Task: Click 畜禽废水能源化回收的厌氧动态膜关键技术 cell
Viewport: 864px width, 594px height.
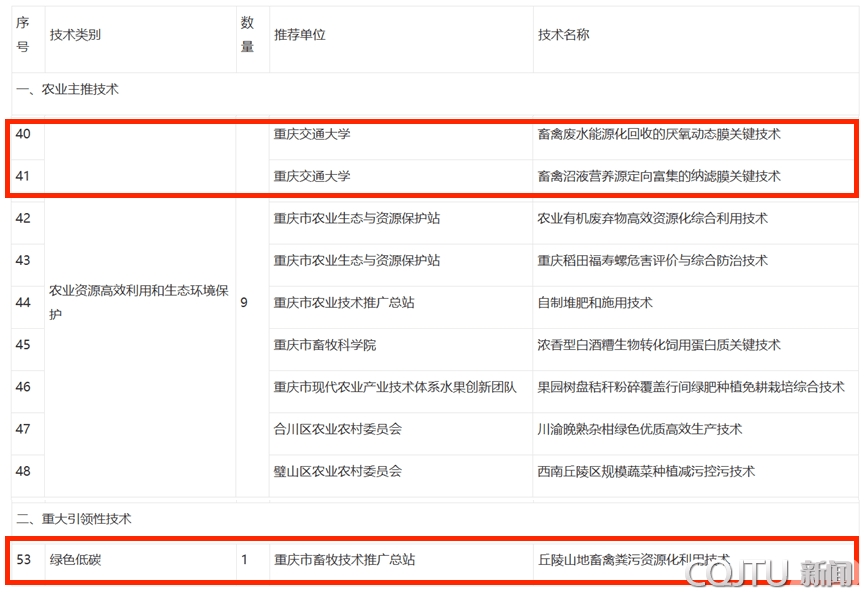Action: (659, 134)
